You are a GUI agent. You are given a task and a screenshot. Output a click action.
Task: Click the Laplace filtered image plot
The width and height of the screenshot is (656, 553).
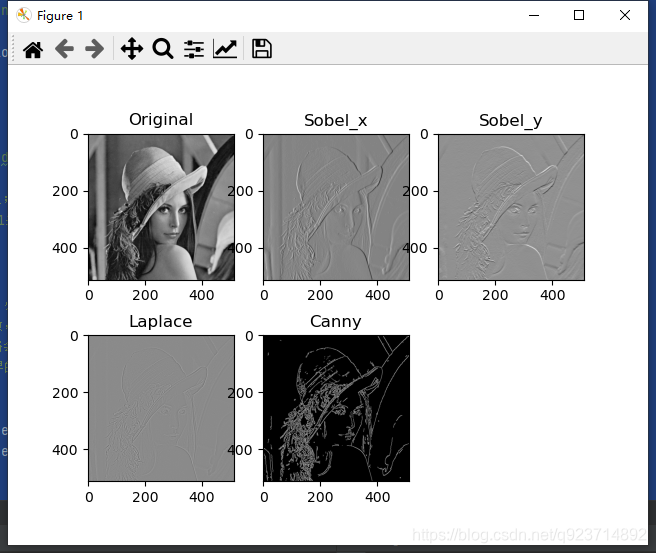[x=161, y=408]
